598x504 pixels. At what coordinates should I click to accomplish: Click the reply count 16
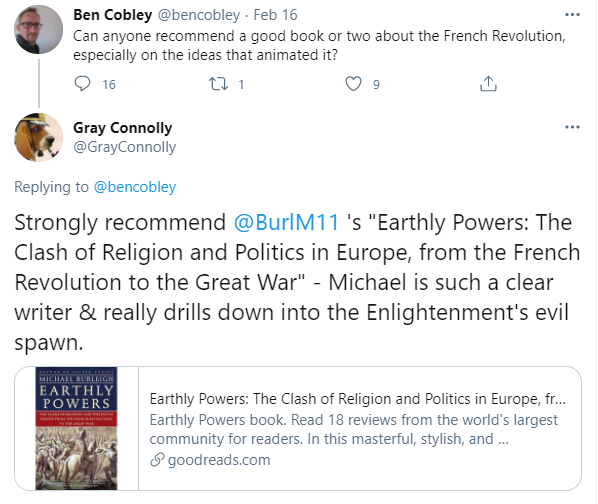(109, 85)
